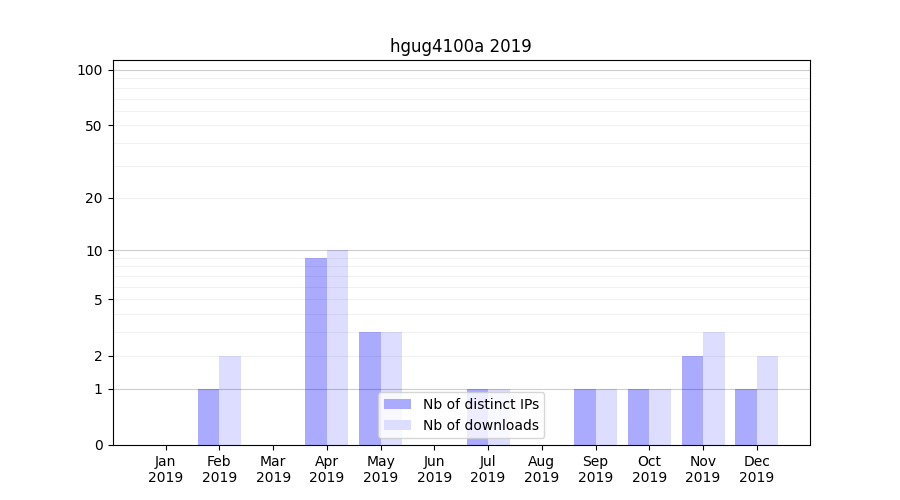The height and width of the screenshot is (500, 900).
Task: Click the light lavender downloads legend swatch
Action: (x=397, y=425)
